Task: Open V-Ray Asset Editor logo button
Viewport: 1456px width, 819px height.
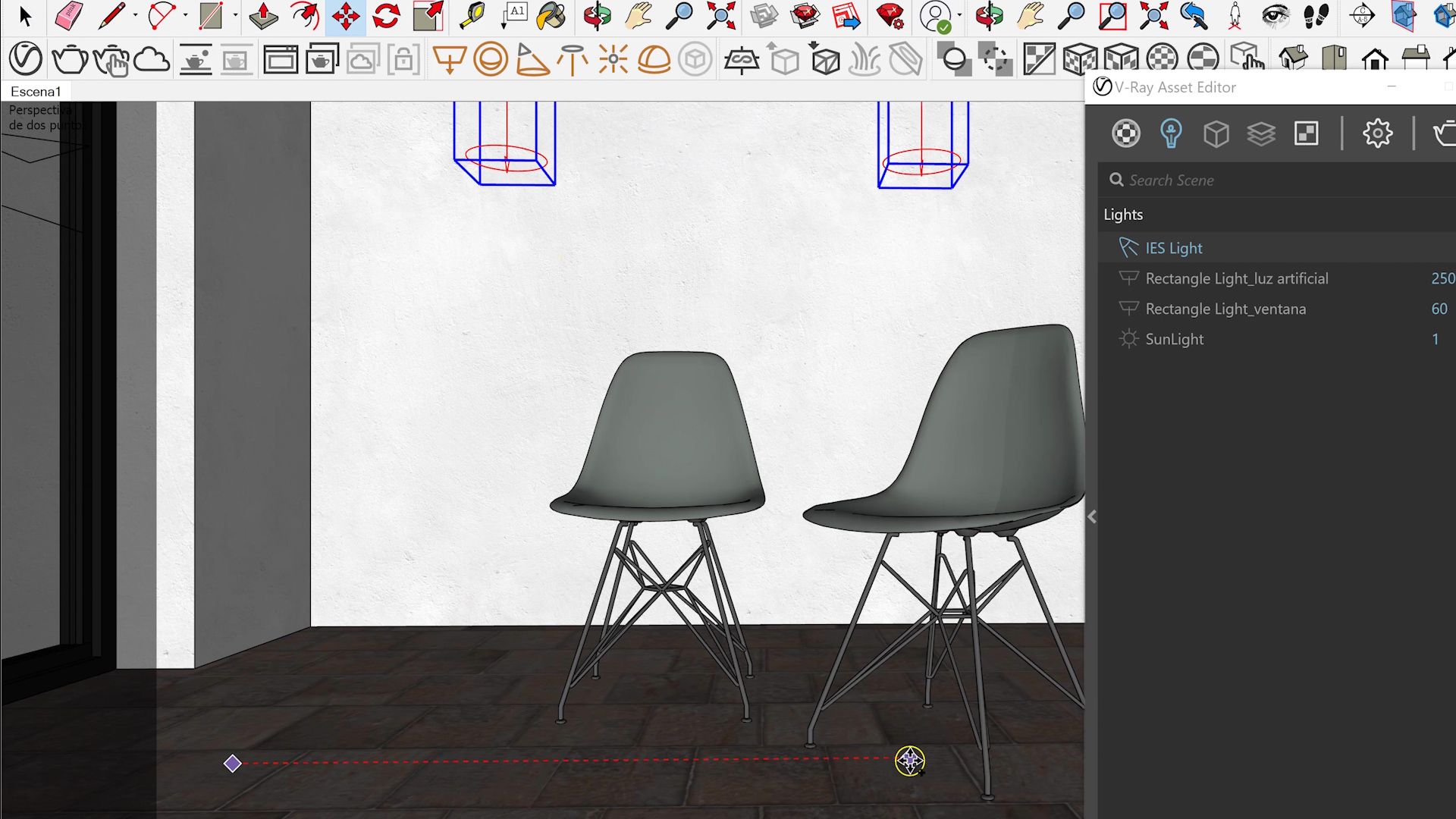Action: tap(25, 59)
